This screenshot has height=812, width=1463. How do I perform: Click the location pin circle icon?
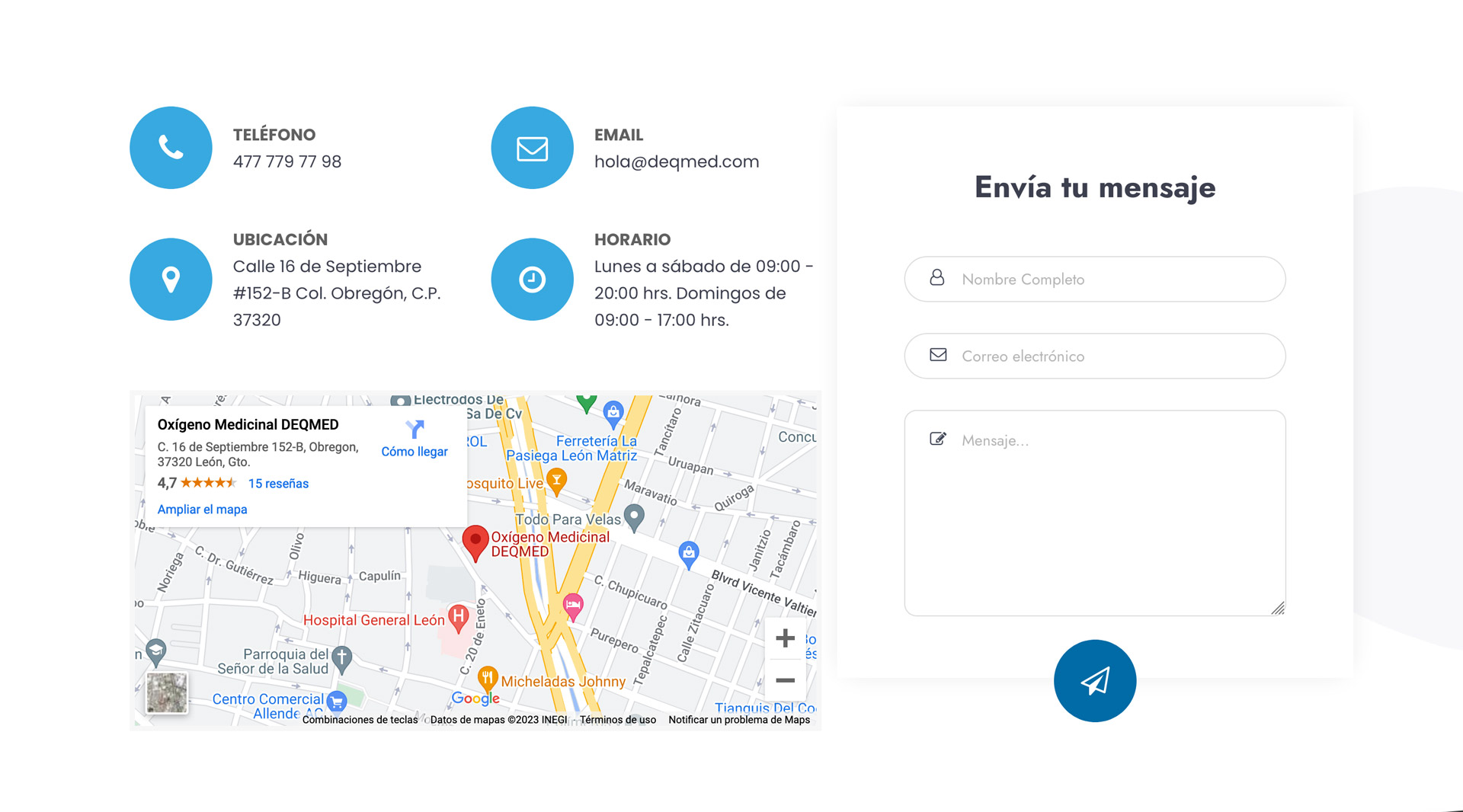tap(171, 279)
